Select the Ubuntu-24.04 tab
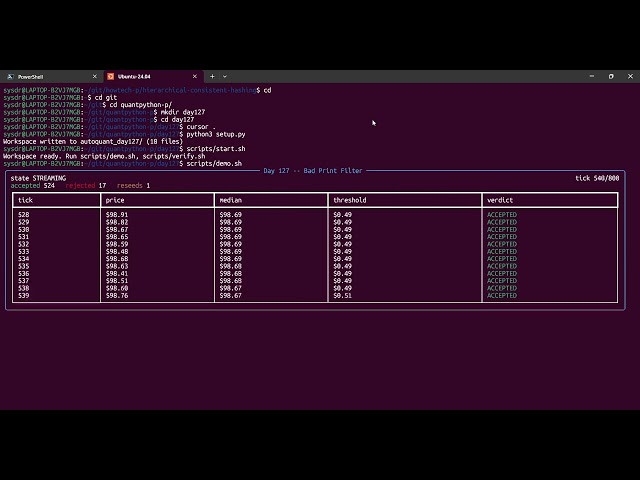 pyautogui.click(x=152, y=76)
